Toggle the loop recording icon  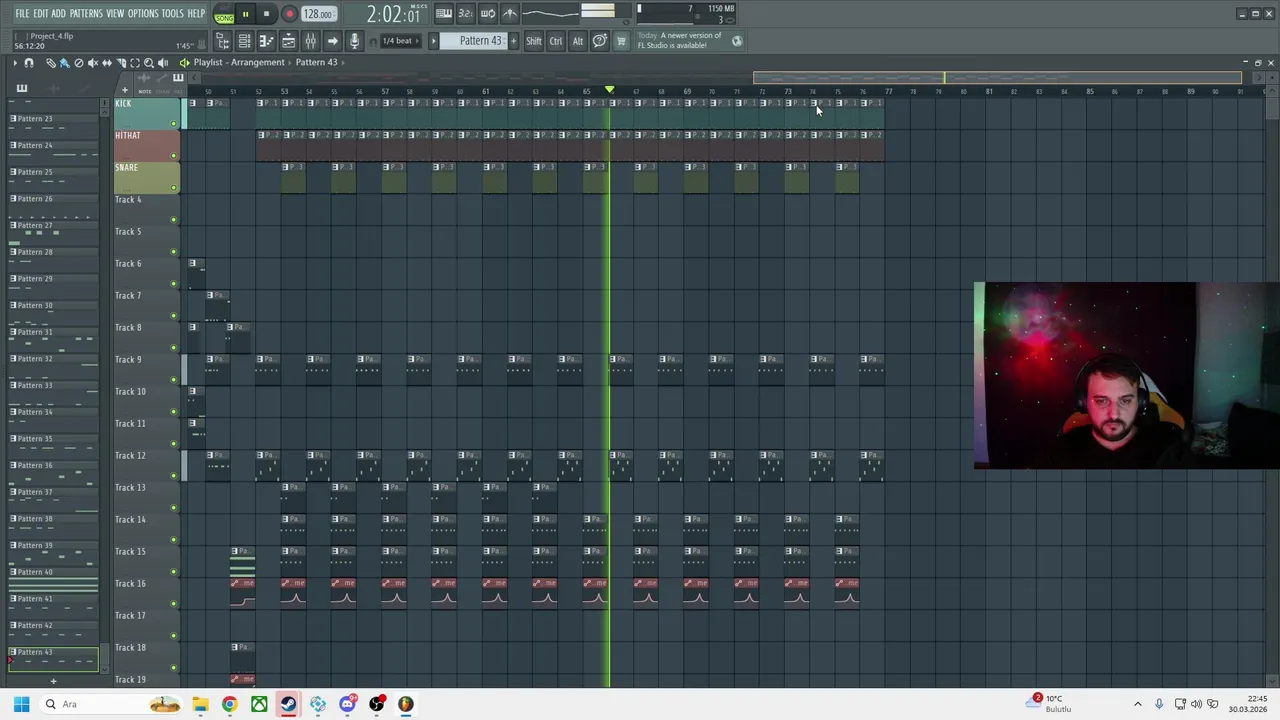tap(488, 14)
